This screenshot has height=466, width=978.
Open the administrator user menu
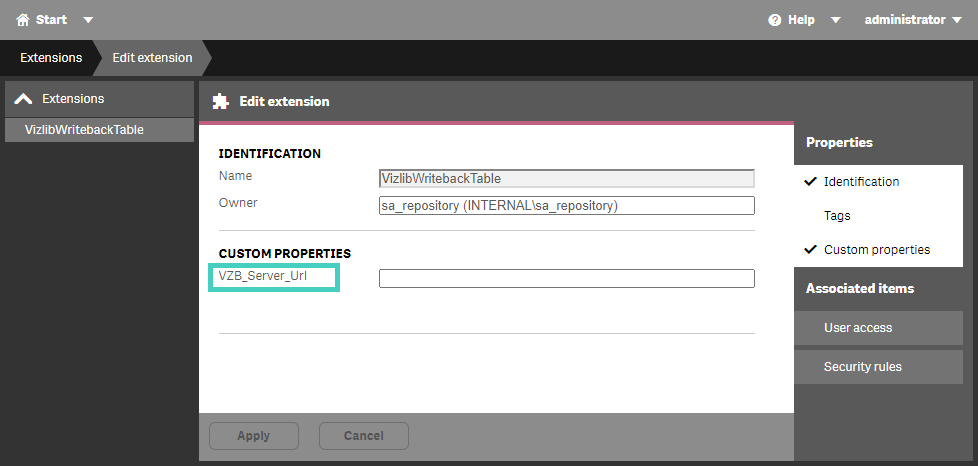click(913, 20)
